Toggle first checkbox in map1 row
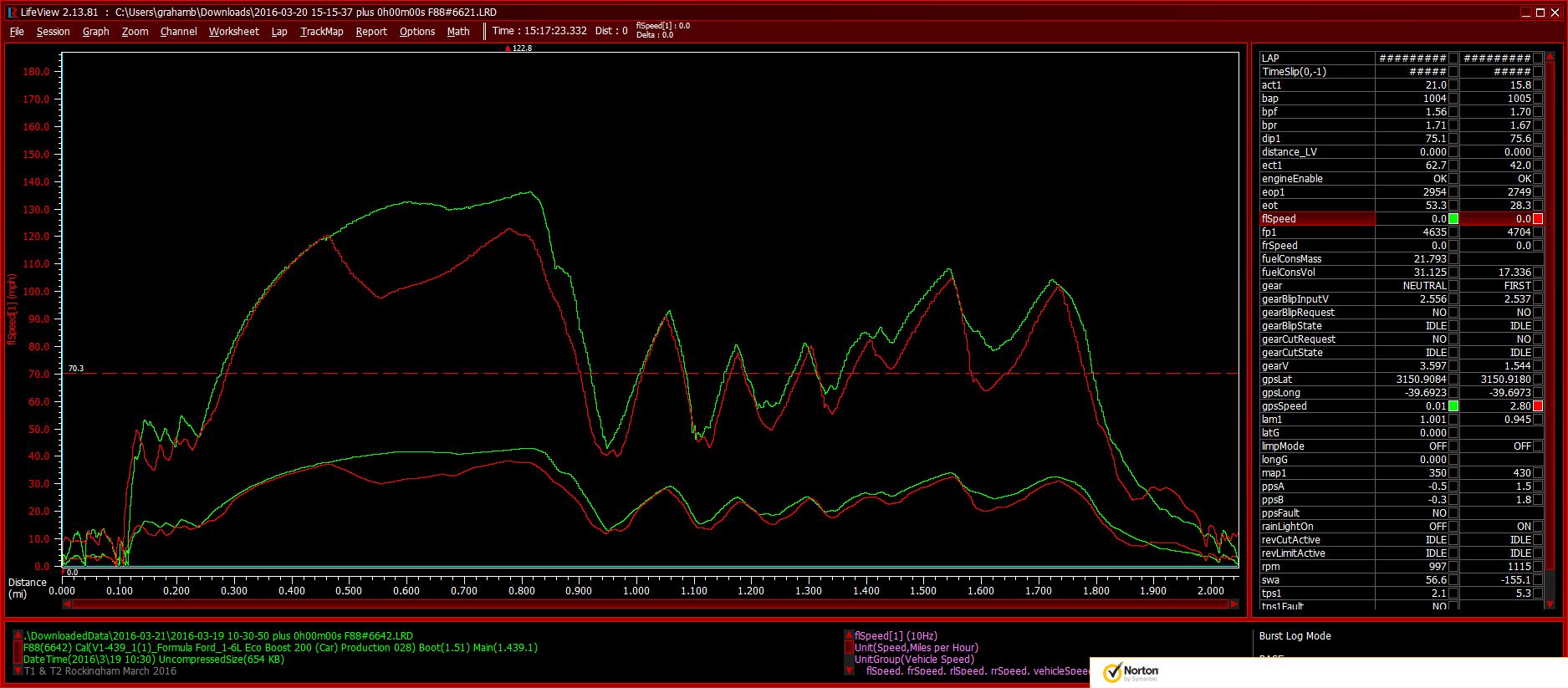The width and height of the screenshot is (1568, 688). point(1453,473)
